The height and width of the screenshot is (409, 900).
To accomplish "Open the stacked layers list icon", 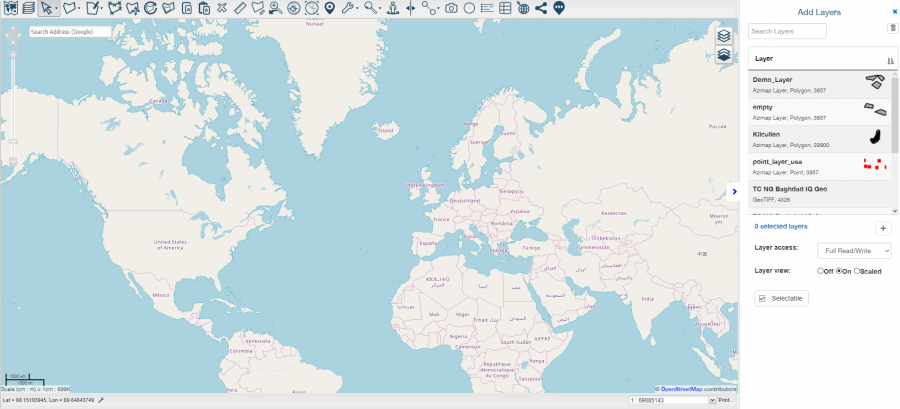I will 28,8.
